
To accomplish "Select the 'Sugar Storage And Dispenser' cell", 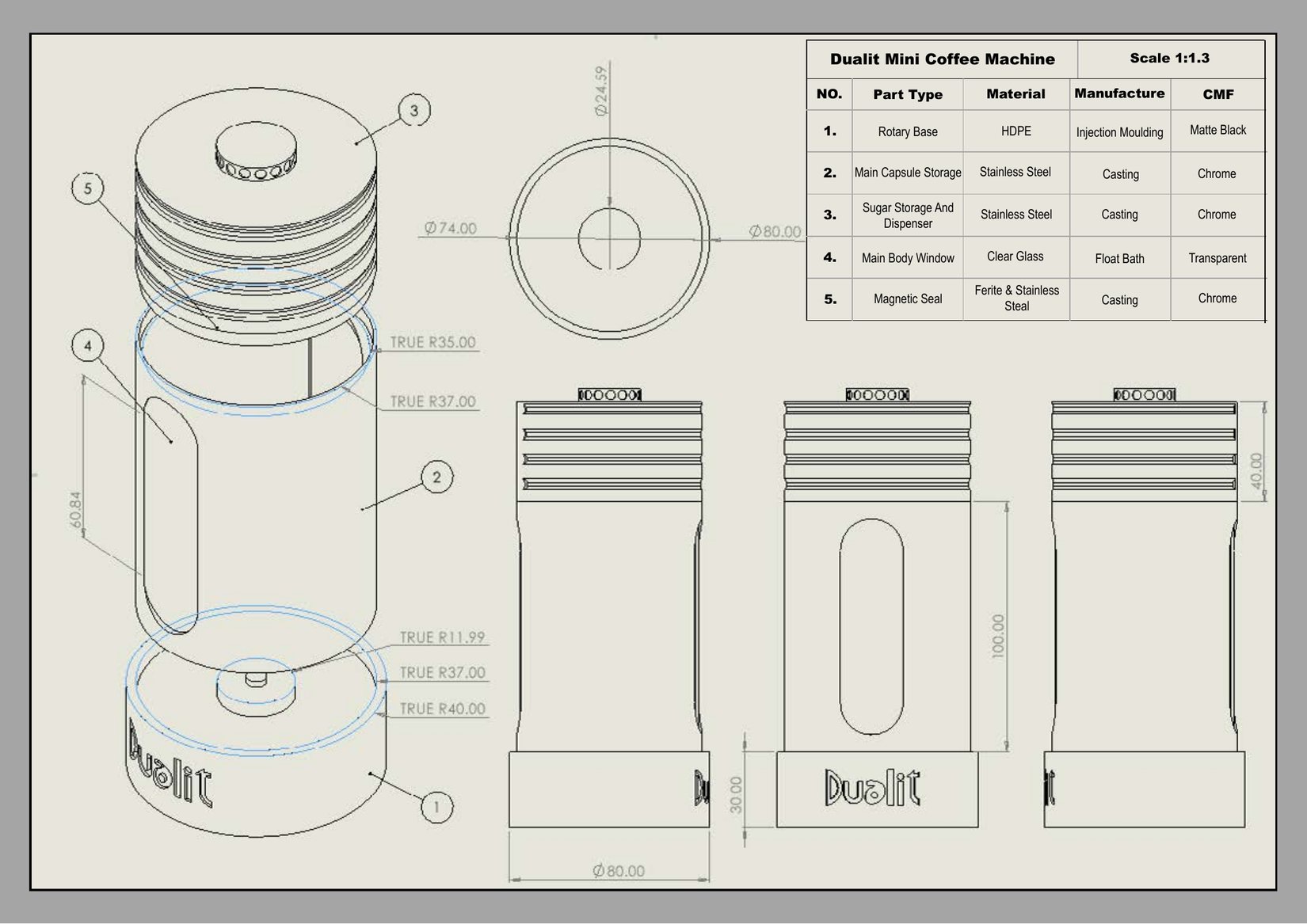I will coord(908,215).
